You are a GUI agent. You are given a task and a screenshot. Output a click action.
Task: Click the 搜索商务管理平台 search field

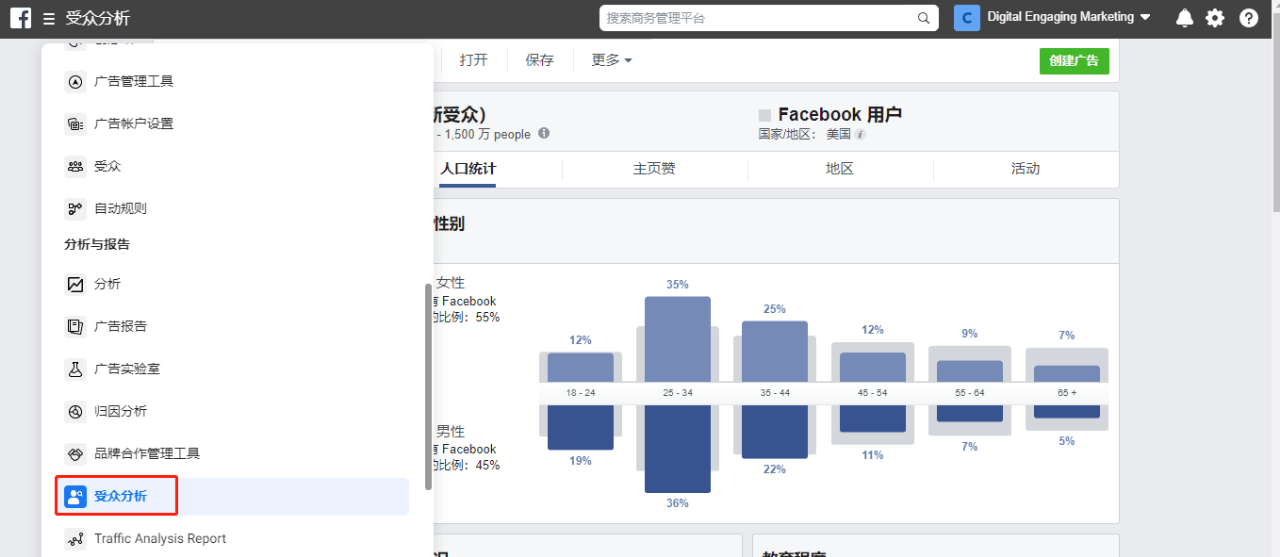point(758,18)
